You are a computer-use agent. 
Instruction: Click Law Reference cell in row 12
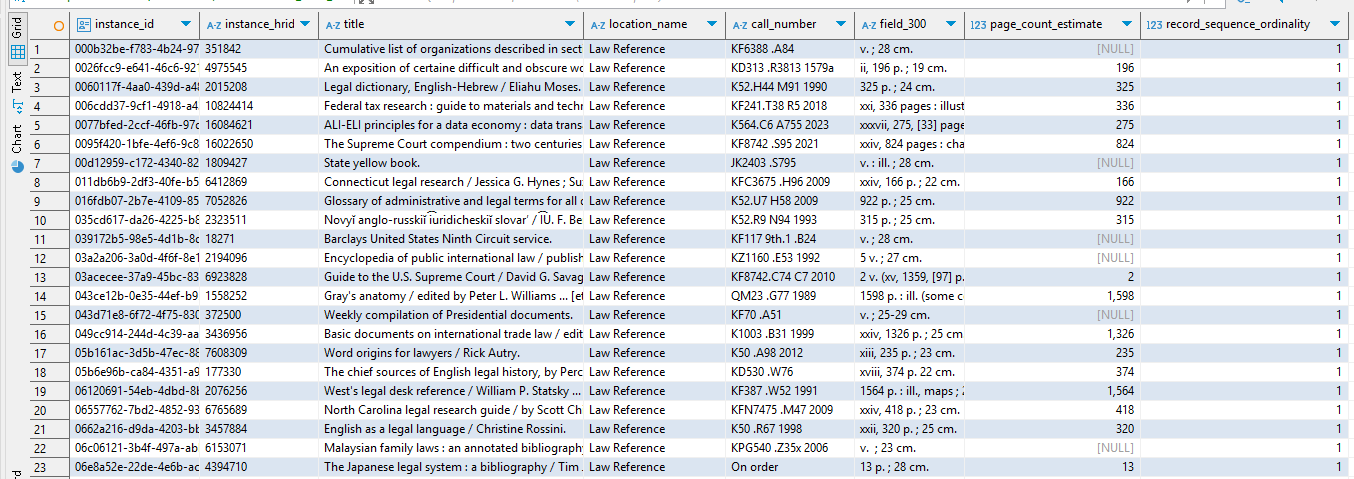[655, 258]
